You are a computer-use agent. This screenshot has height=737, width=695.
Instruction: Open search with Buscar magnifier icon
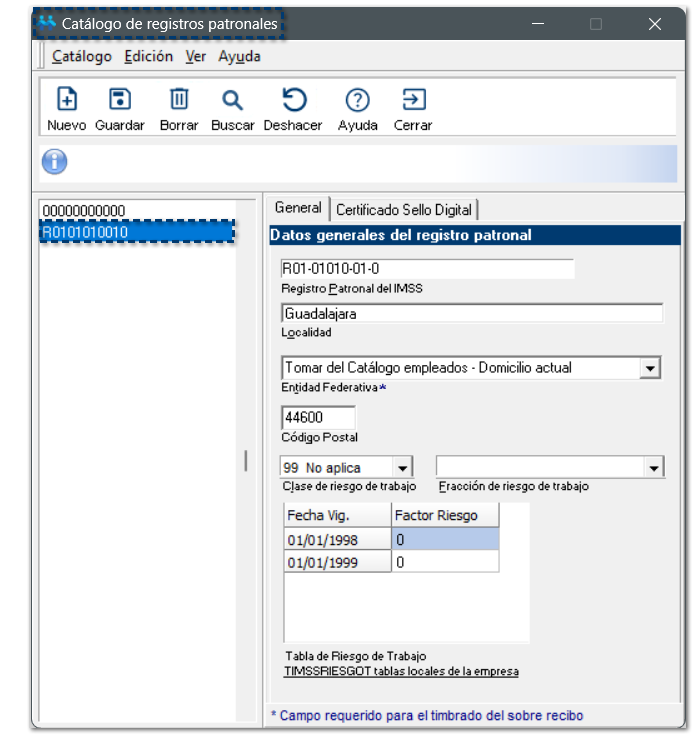[x=232, y=100]
